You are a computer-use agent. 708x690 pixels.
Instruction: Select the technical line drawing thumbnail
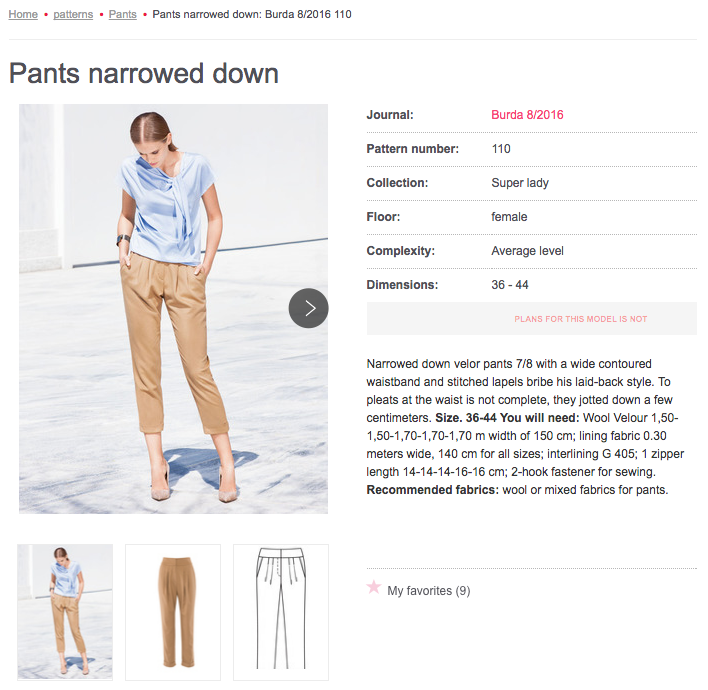(281, 612)
